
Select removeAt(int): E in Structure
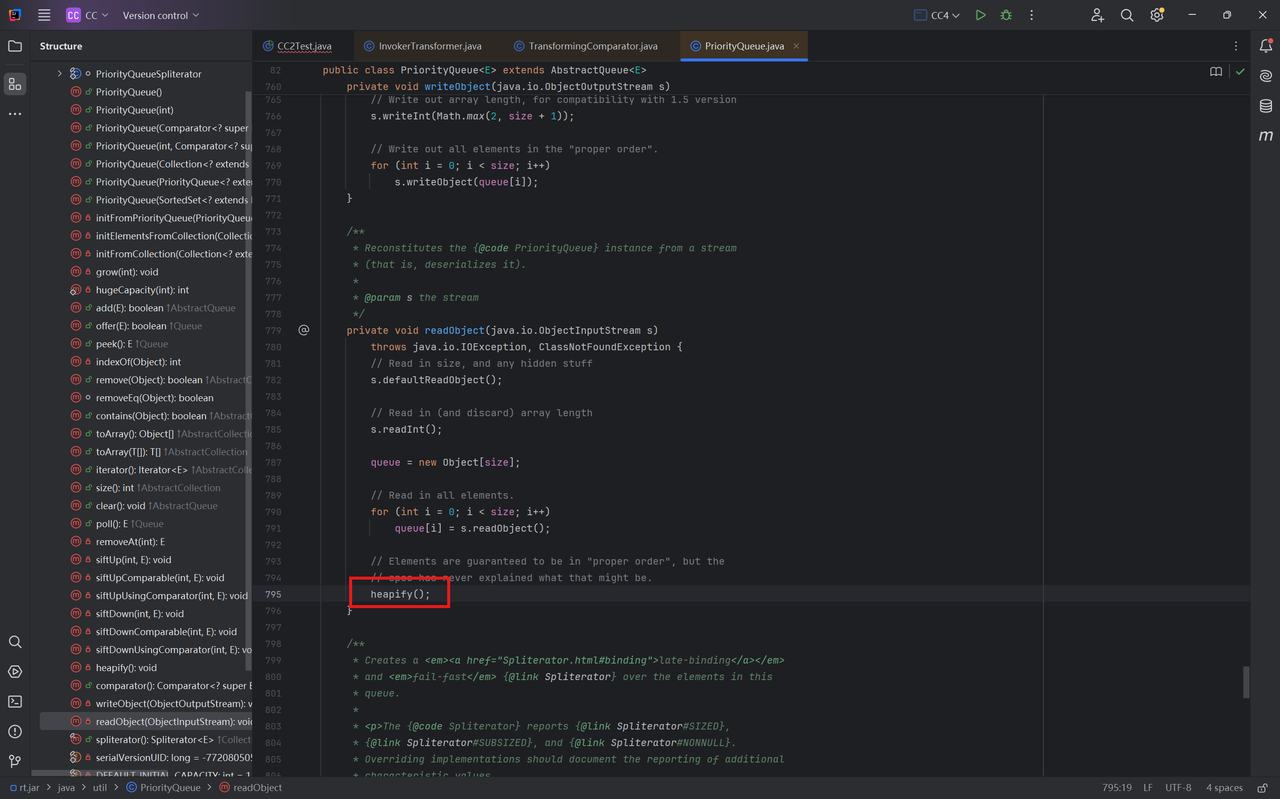(x=130, y=542)
